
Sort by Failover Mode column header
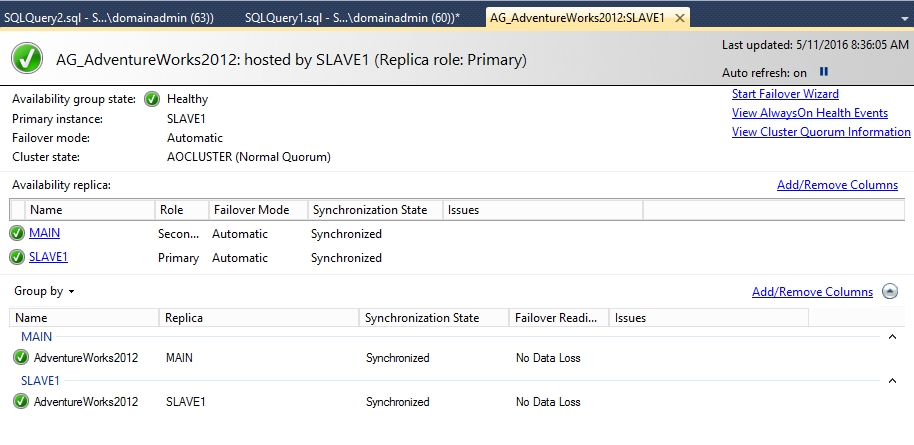(x=258, y=210)
